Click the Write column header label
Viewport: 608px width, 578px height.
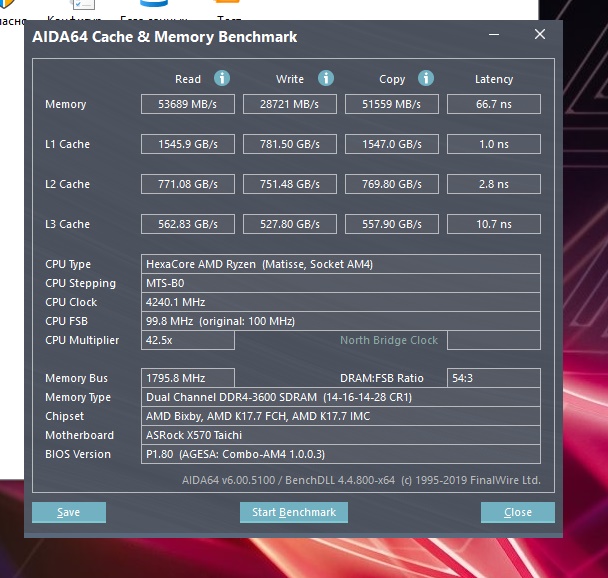click(290, 79)
